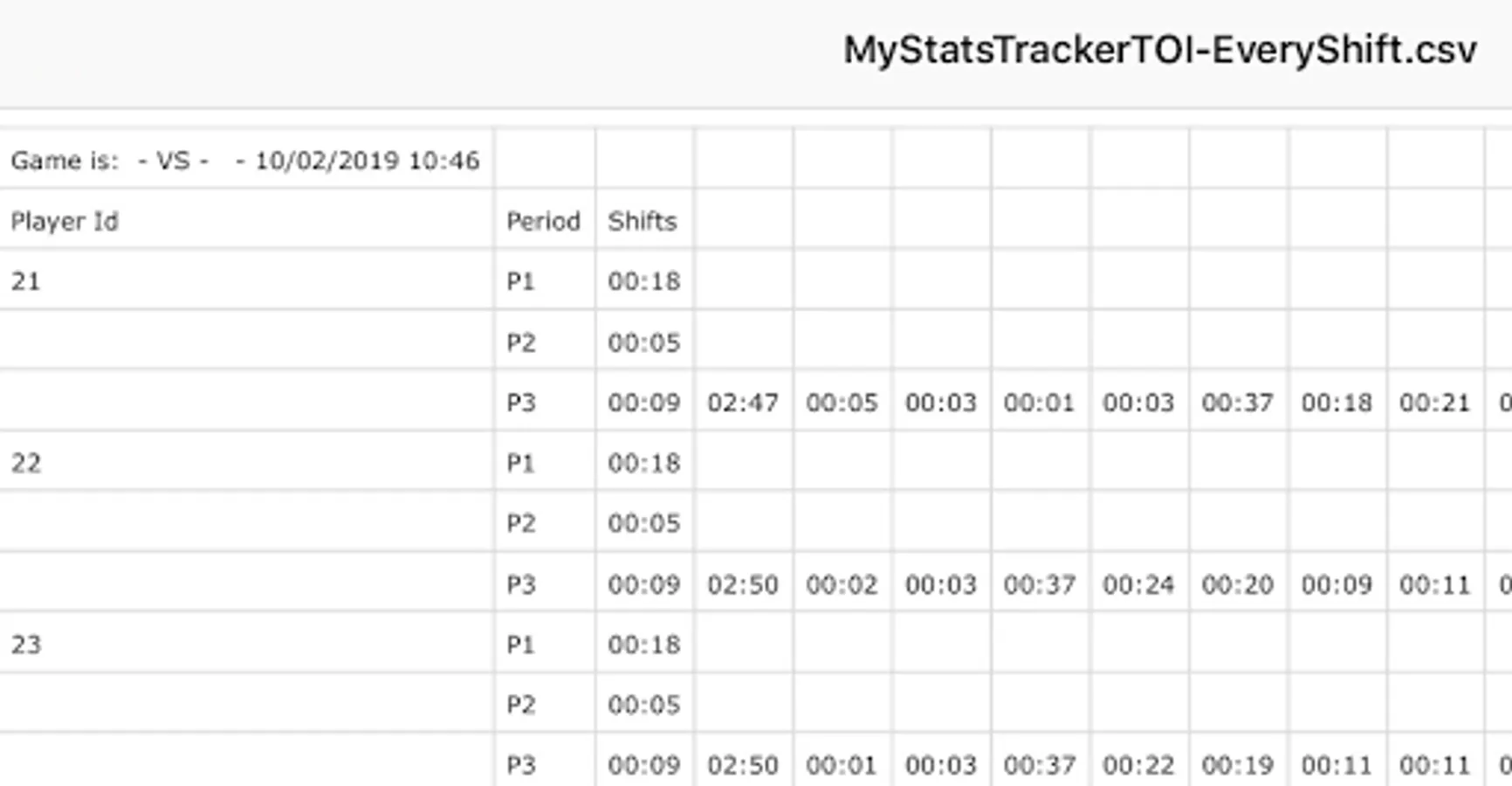
Task: Select the 00:22 shift time cell
Action: tap(1138, 765)
